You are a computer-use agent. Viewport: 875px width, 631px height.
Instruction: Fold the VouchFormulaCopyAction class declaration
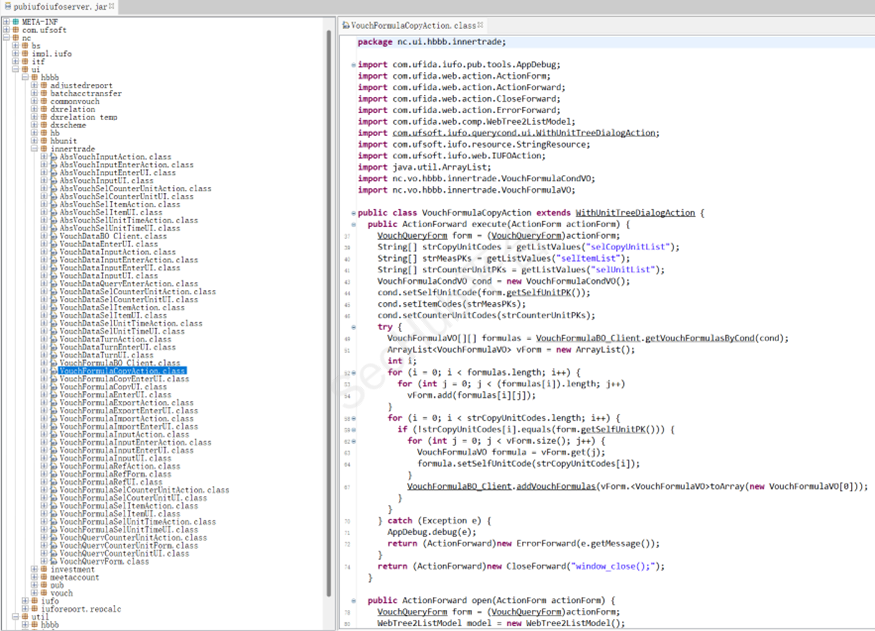(x=353, y=213)
